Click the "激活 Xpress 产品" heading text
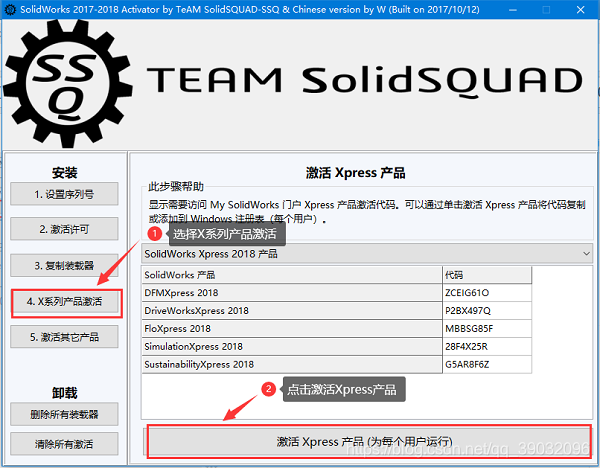 point(355,173)
